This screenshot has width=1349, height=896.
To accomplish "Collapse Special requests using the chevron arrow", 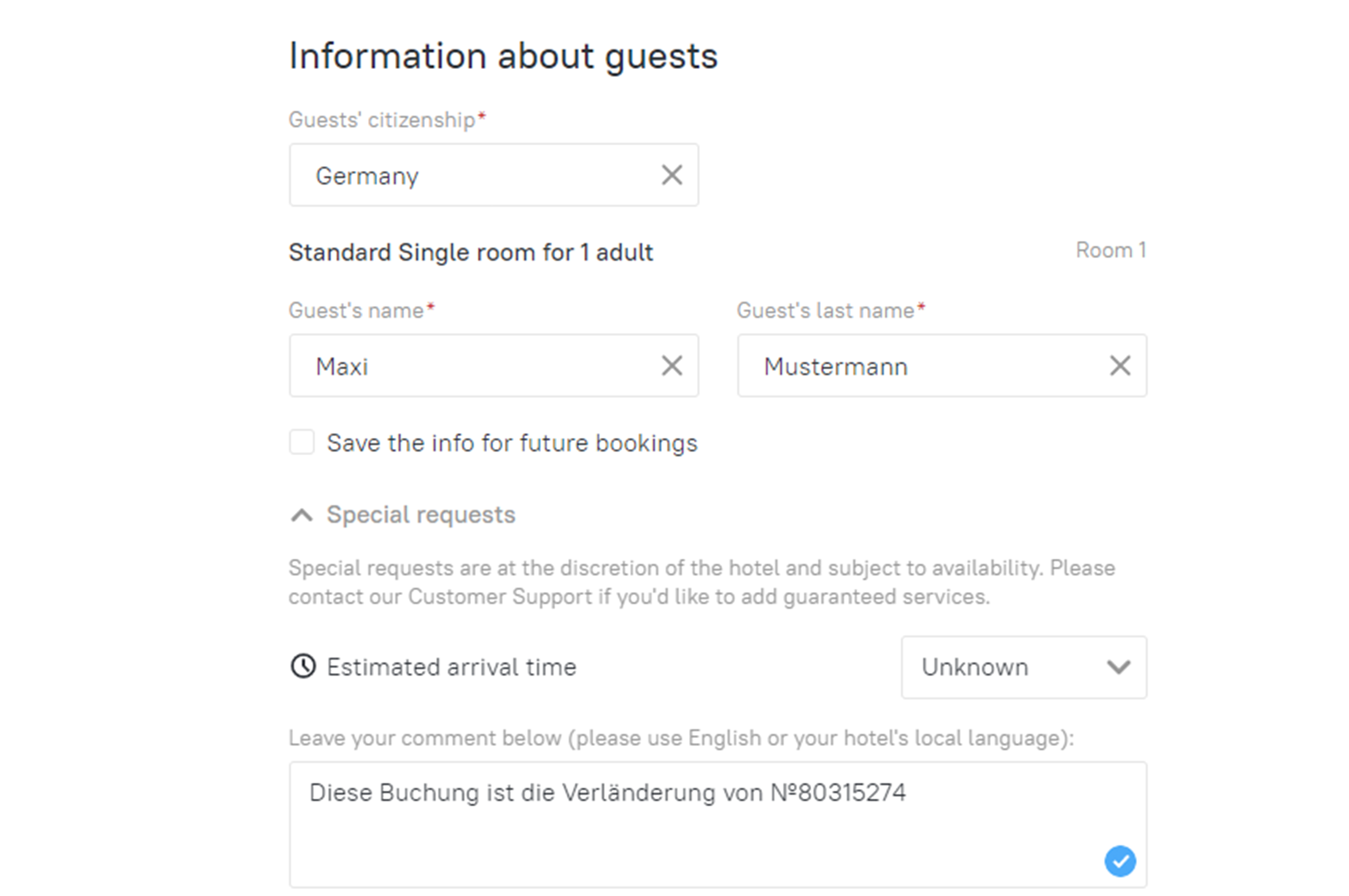I will point(302,515).
